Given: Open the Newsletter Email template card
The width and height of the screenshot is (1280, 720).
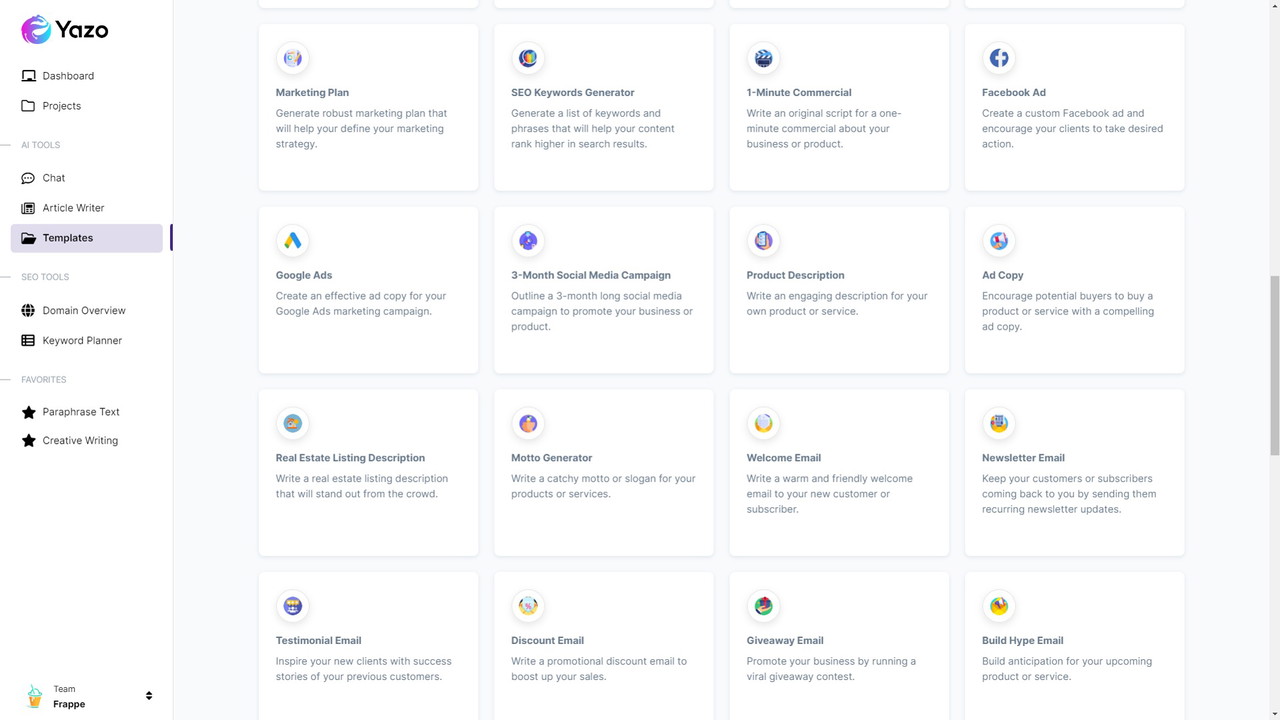Looking at the screenshot, I should (1074, 472).
